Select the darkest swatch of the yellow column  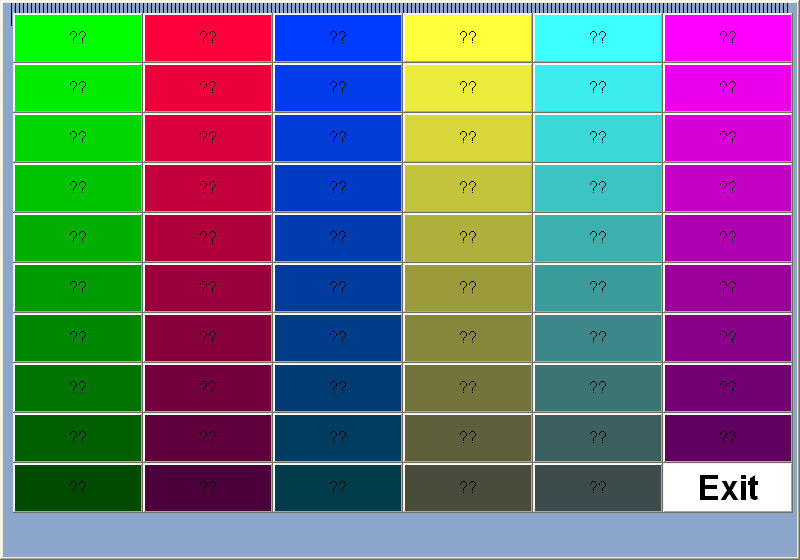click(x=468, y=488)
